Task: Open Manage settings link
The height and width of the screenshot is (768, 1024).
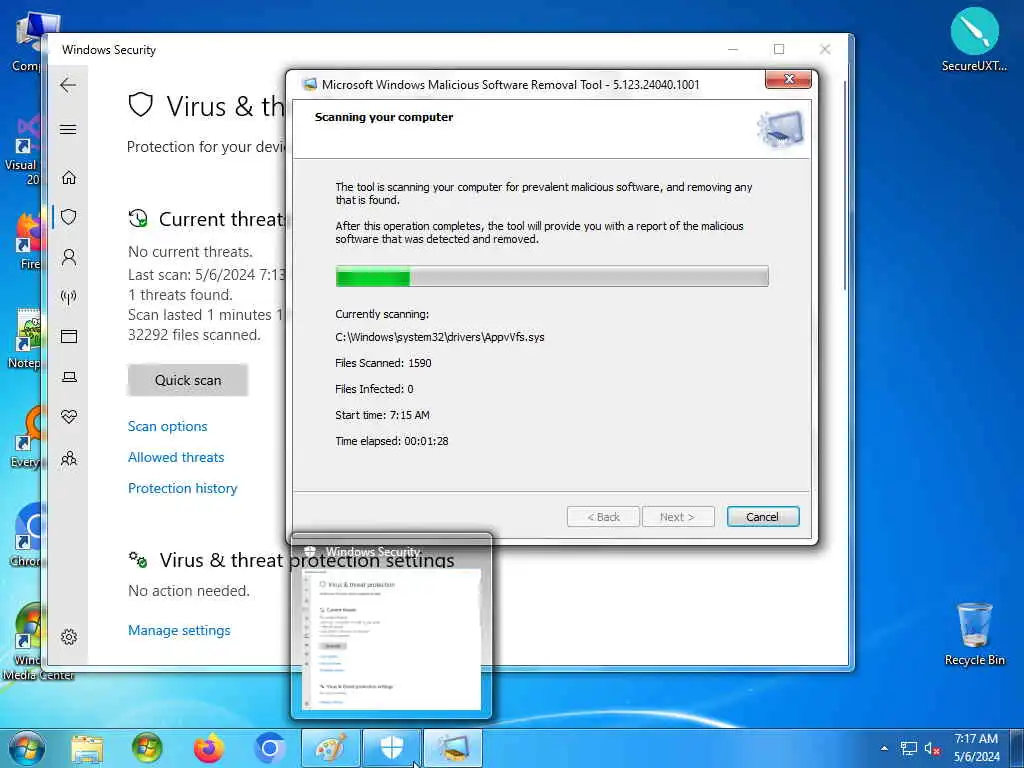Action: pyautogui.click(x=179, y=630)
